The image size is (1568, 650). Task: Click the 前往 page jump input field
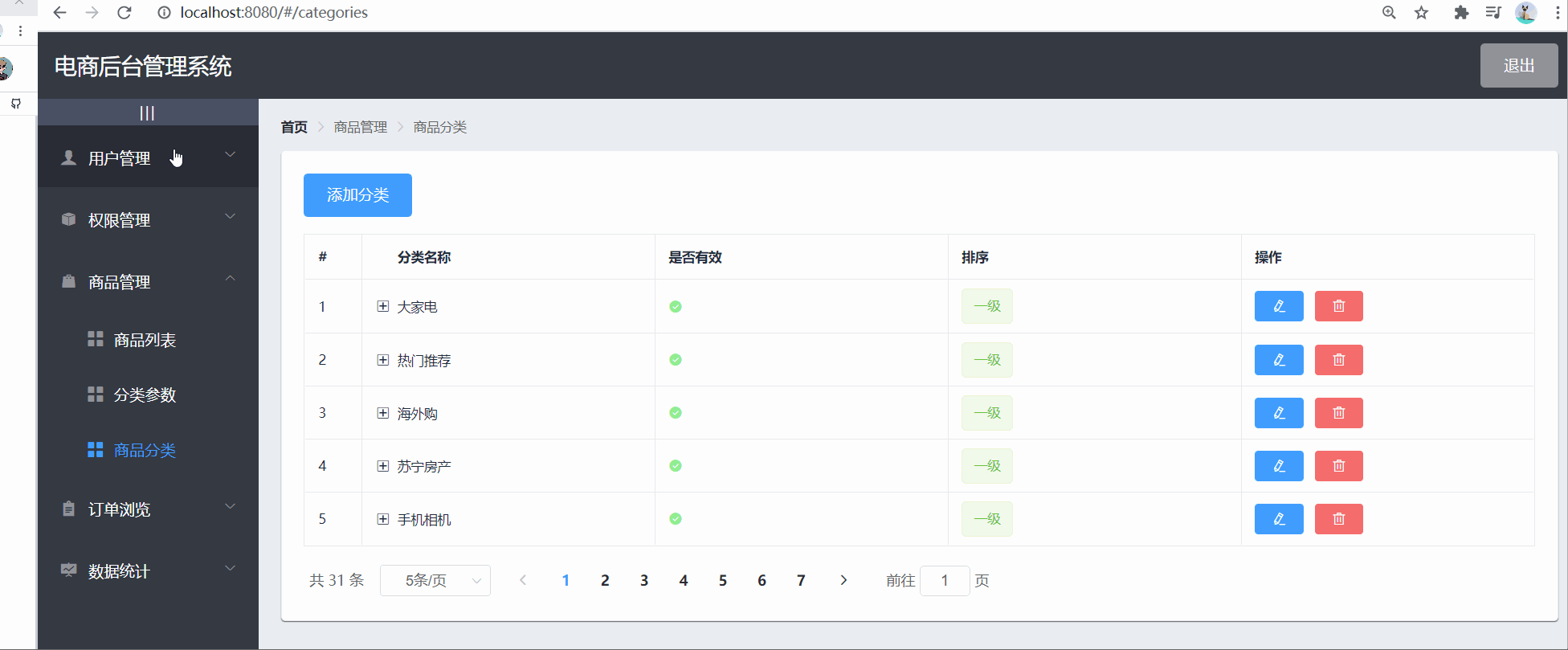(x=945, y=580)
